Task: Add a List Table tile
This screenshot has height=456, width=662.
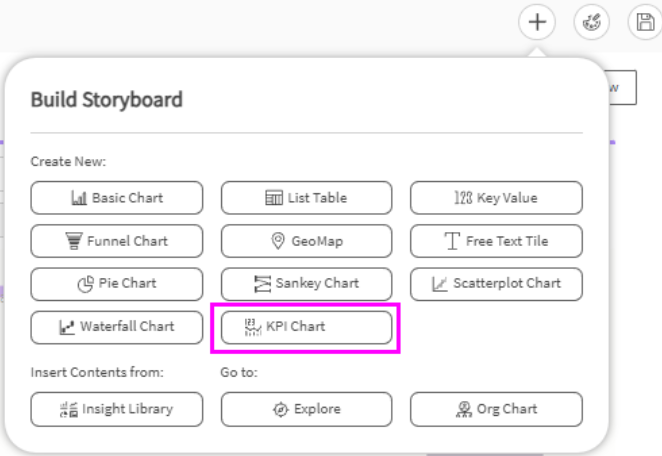Action: tap(306, 198)
